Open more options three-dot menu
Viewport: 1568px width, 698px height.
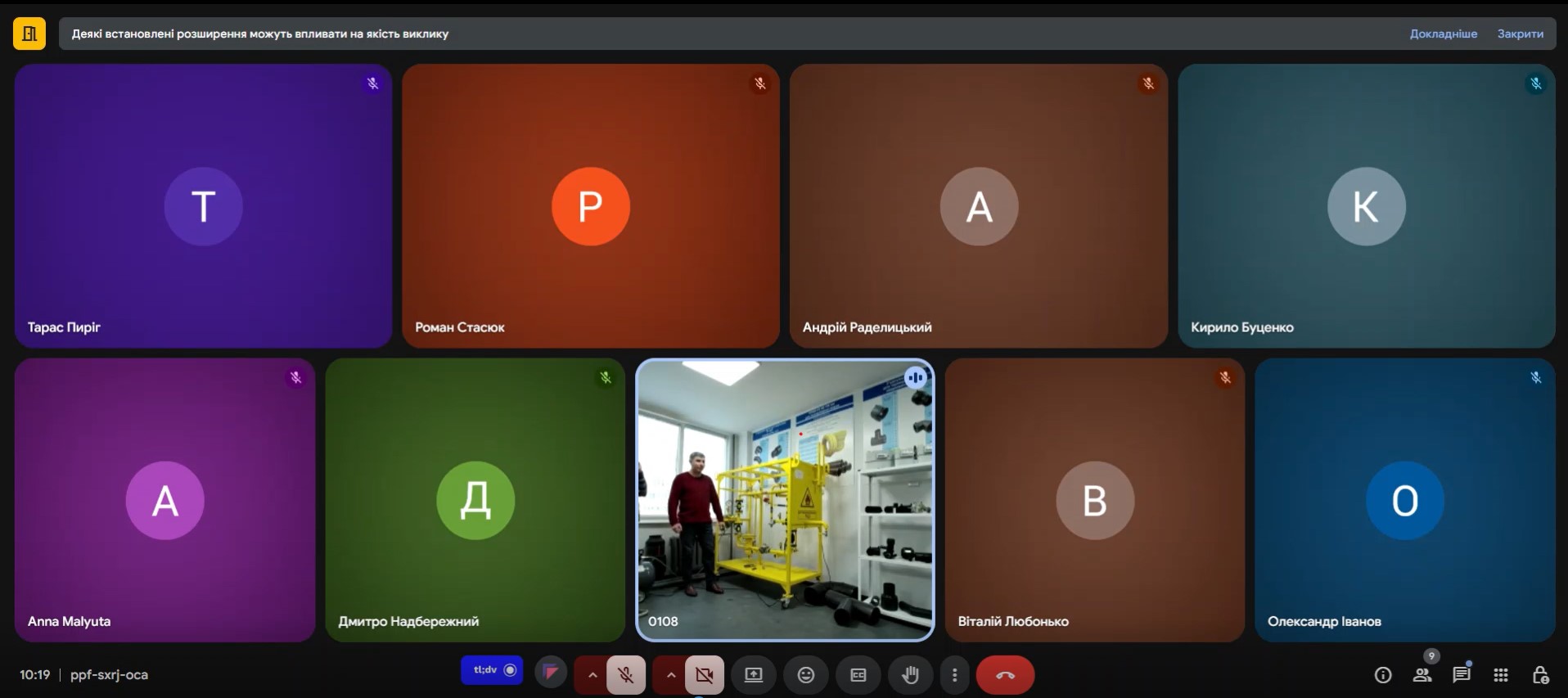tap(954, 675)
